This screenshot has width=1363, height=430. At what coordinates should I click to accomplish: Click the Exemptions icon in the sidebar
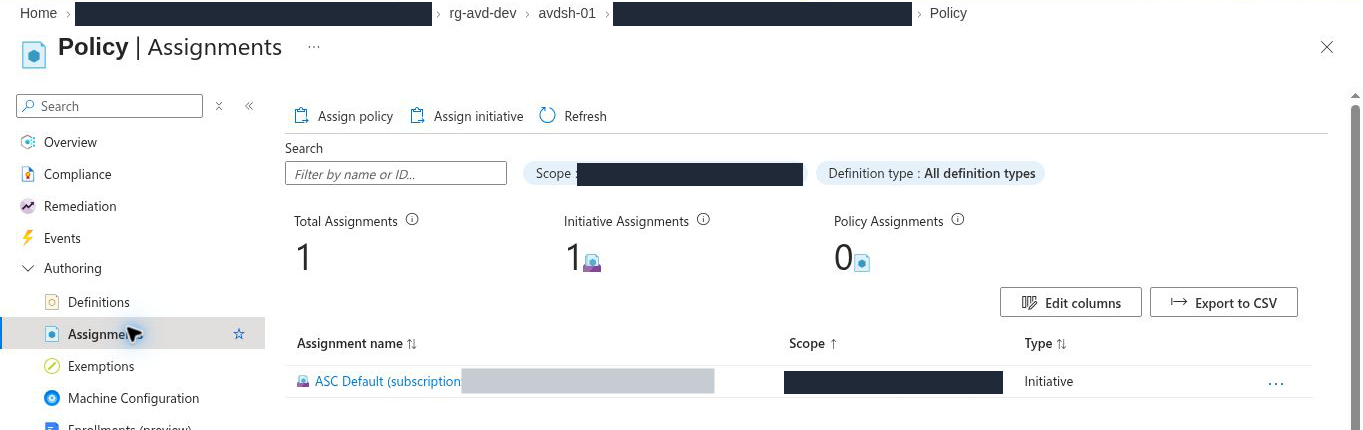pyautogui.click(x=52, y=366)
